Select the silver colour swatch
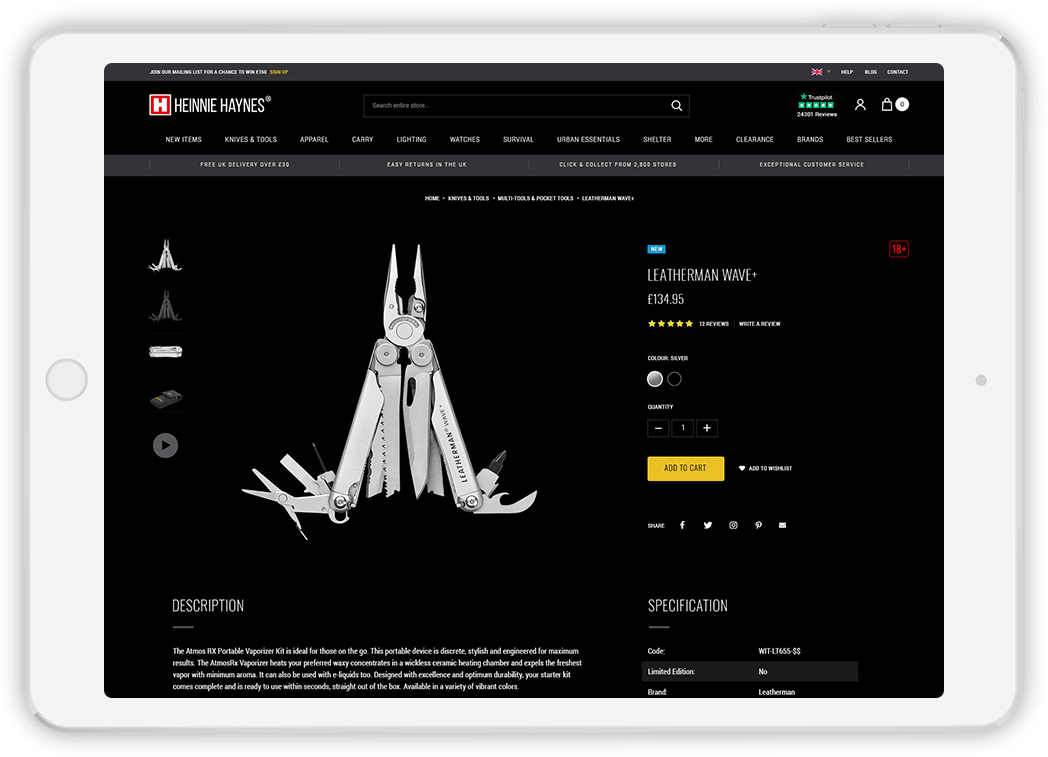Viewport: 1048px width, 757px height. tap(655, 379)
